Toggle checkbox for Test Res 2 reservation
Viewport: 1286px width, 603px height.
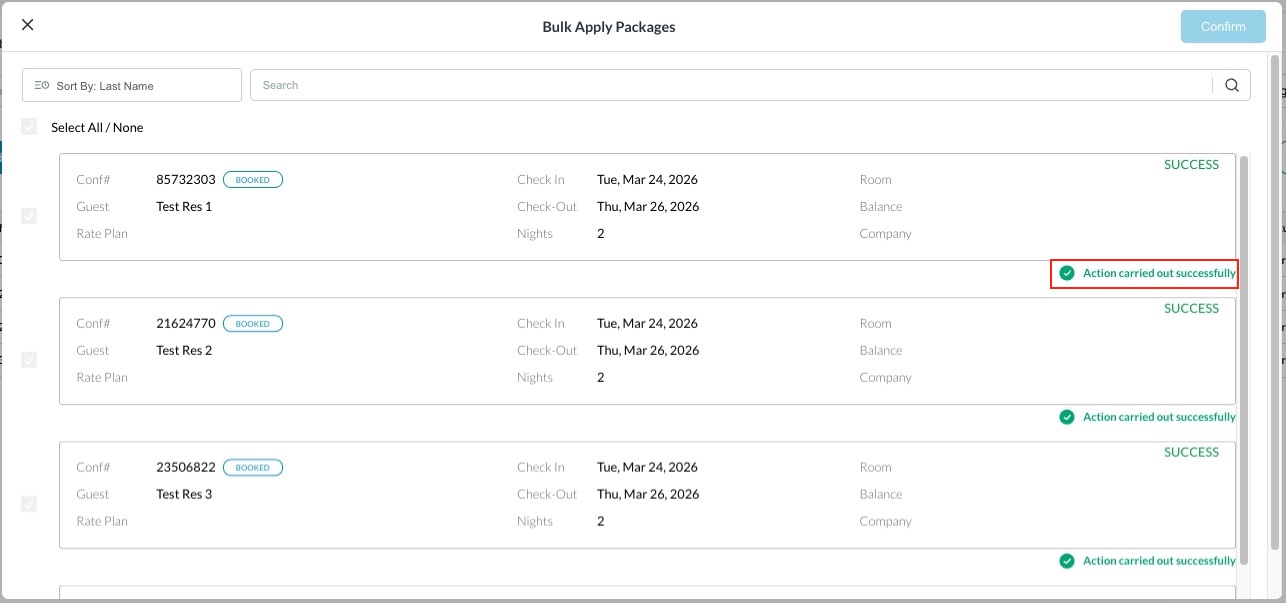pyautogui.click(x=29, y=360)
